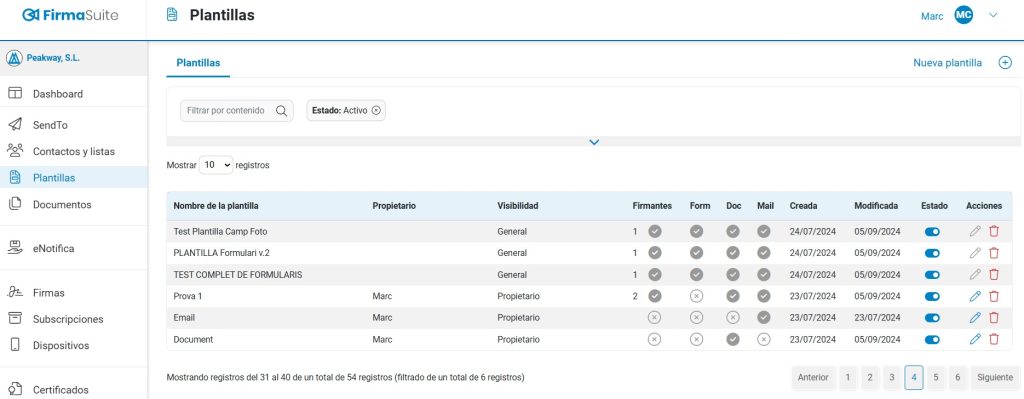This screenshot has height=399, width=1024.
Task: Click the Peakway, S.L. company logo
Action: tap(14, 58)
